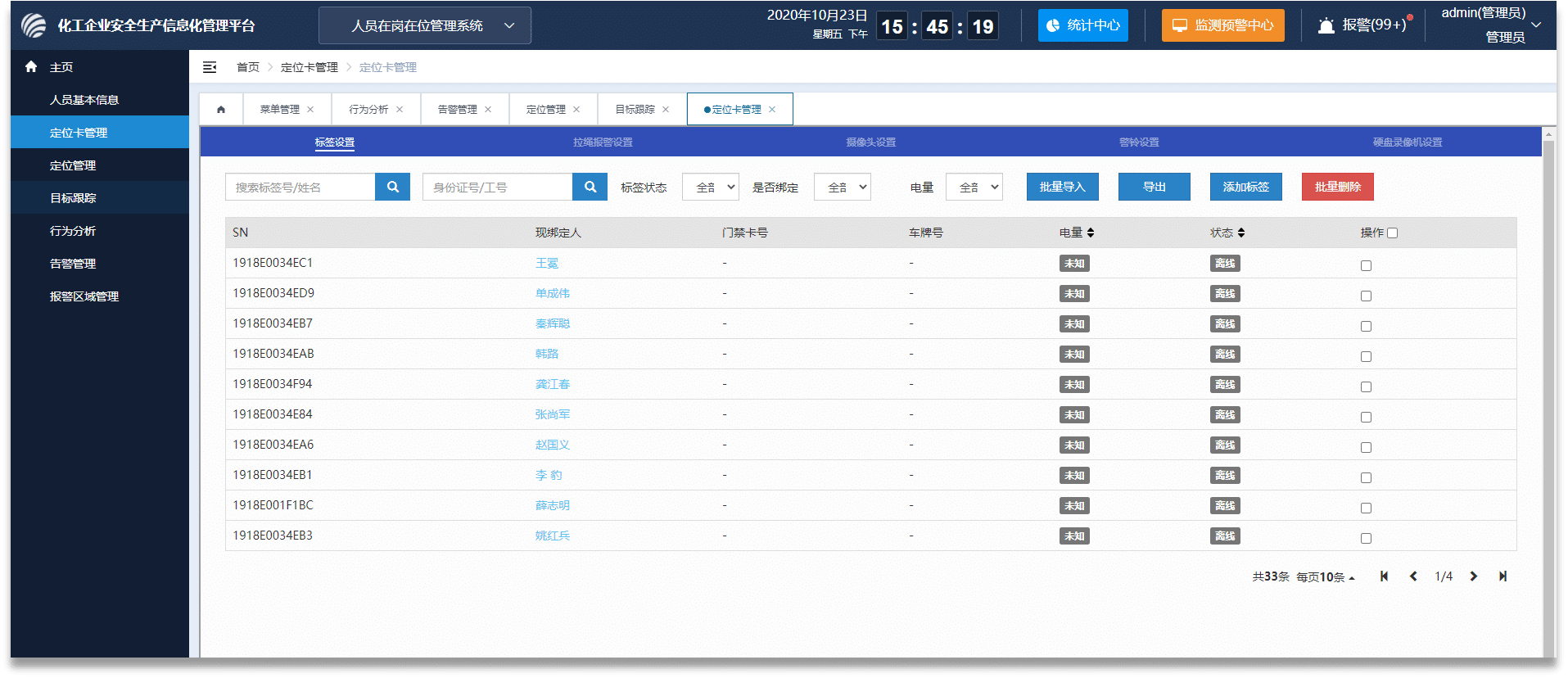Image resolution: width=1568 pixels, height=678 pixels.
Task: Click 添加标签 add tag button
Action: [1246, 187]
